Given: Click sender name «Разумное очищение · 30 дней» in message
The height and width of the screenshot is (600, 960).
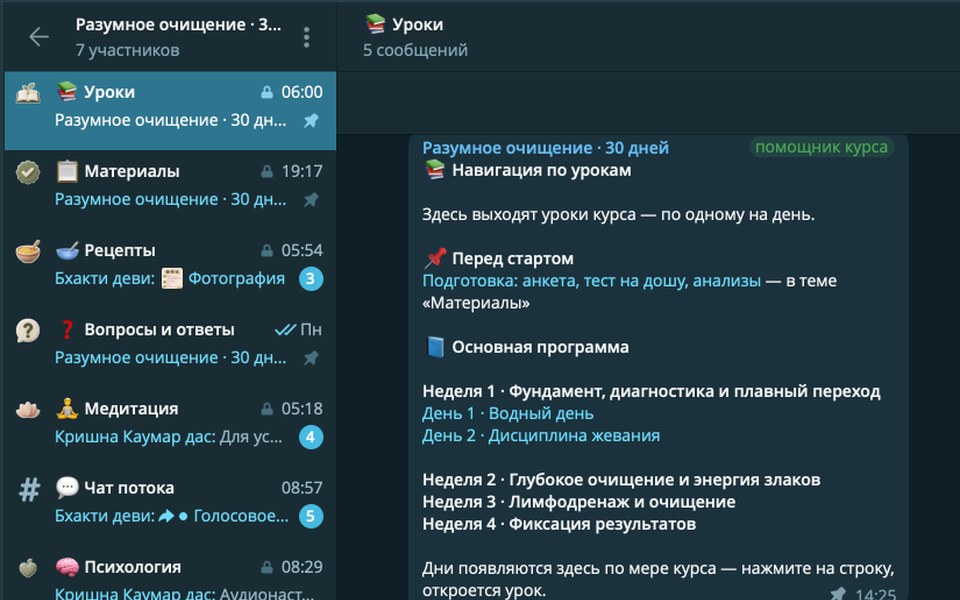Looking at the screenshot, I should tap(546, 148).
